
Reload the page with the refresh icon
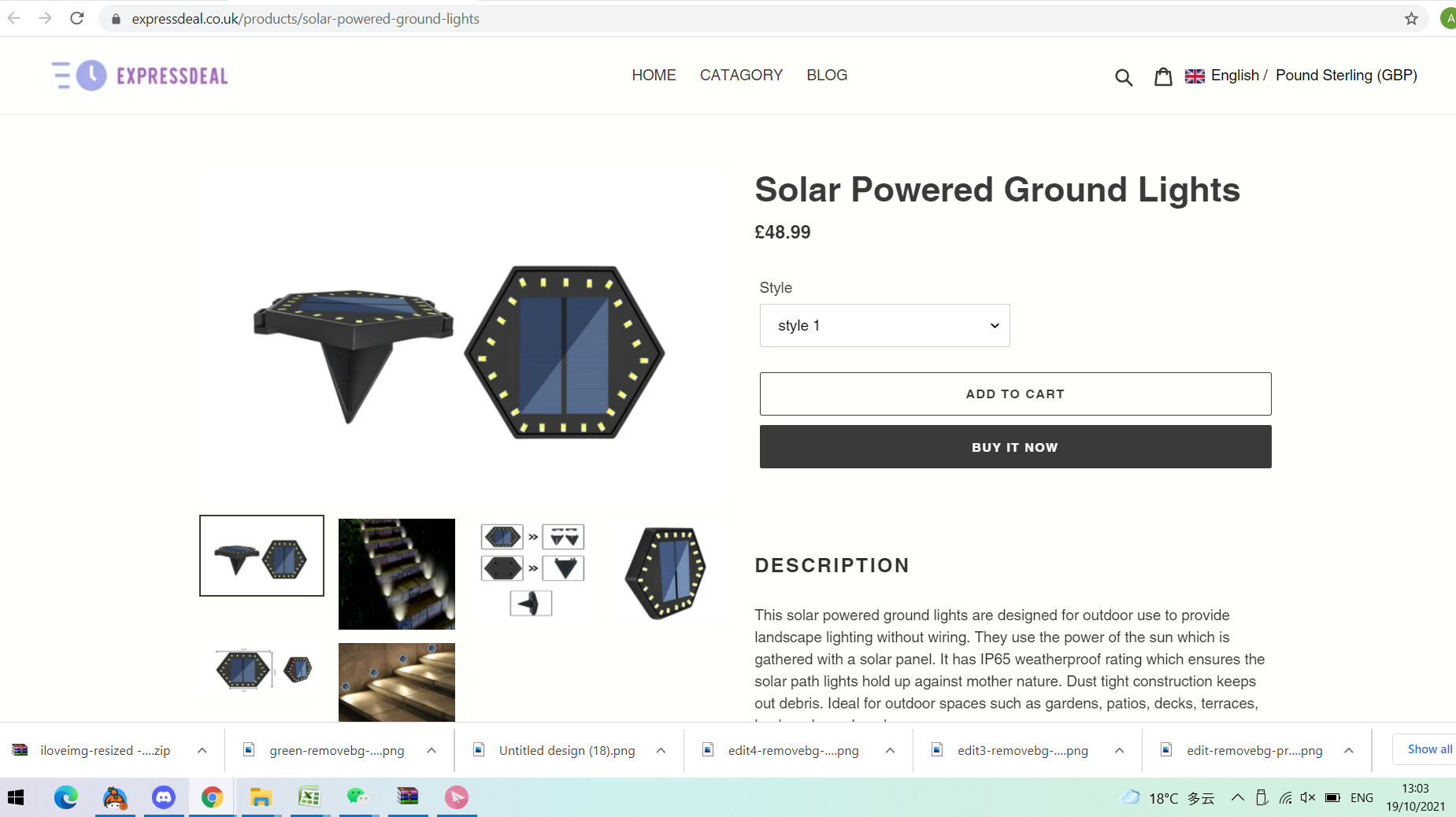pos(76,18)
